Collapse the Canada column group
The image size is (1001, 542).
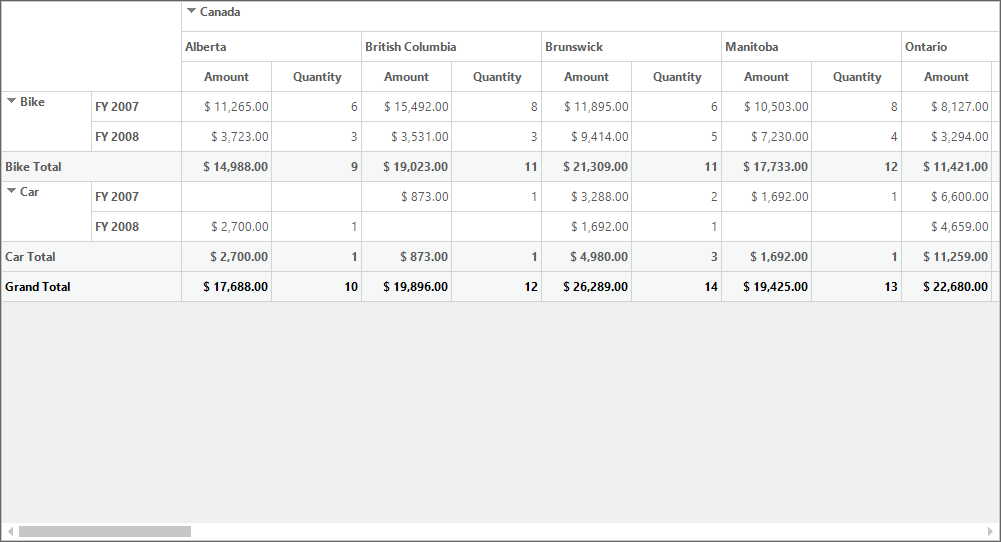point(191,11)
